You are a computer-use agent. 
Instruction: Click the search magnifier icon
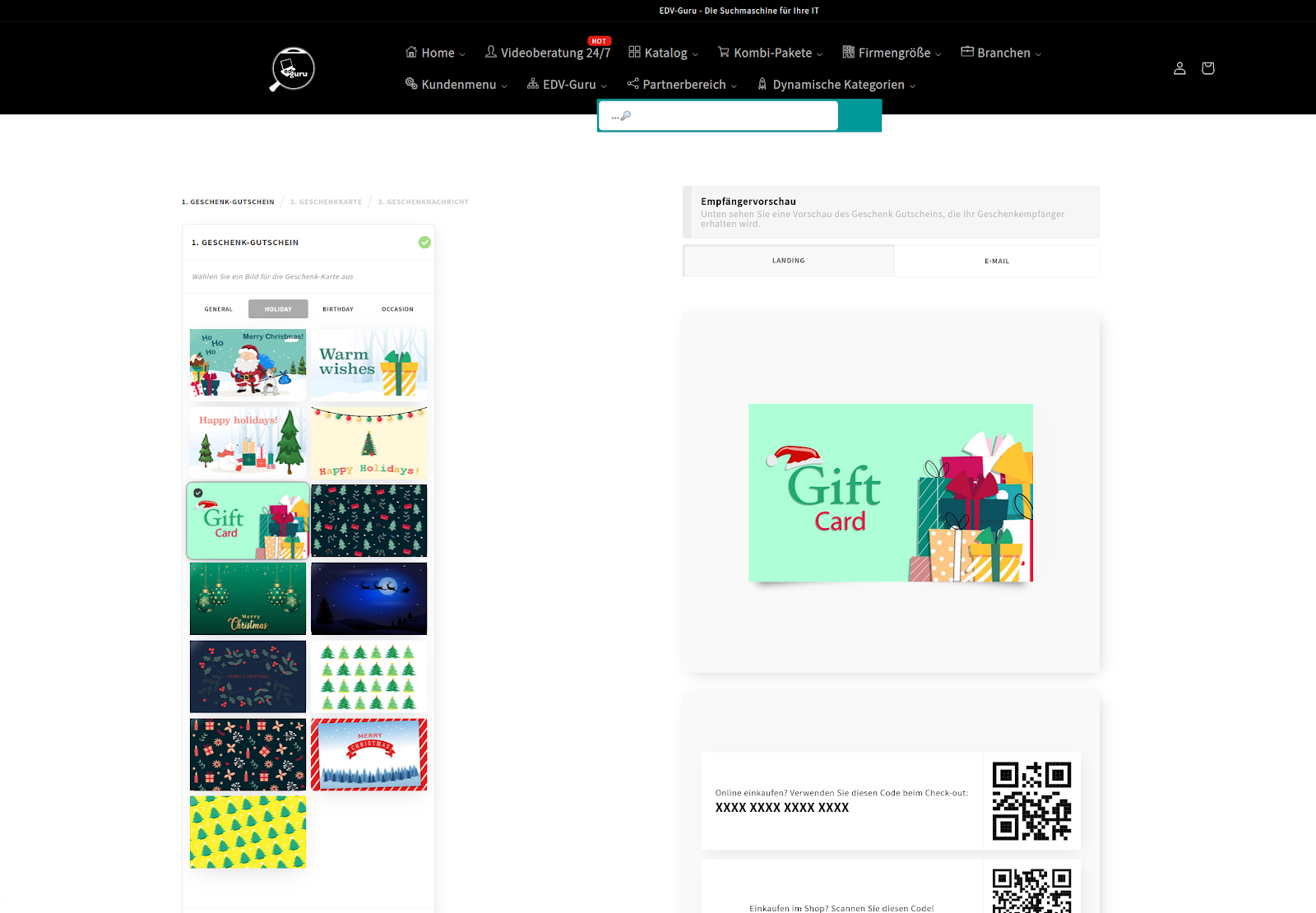pos(626,116)
